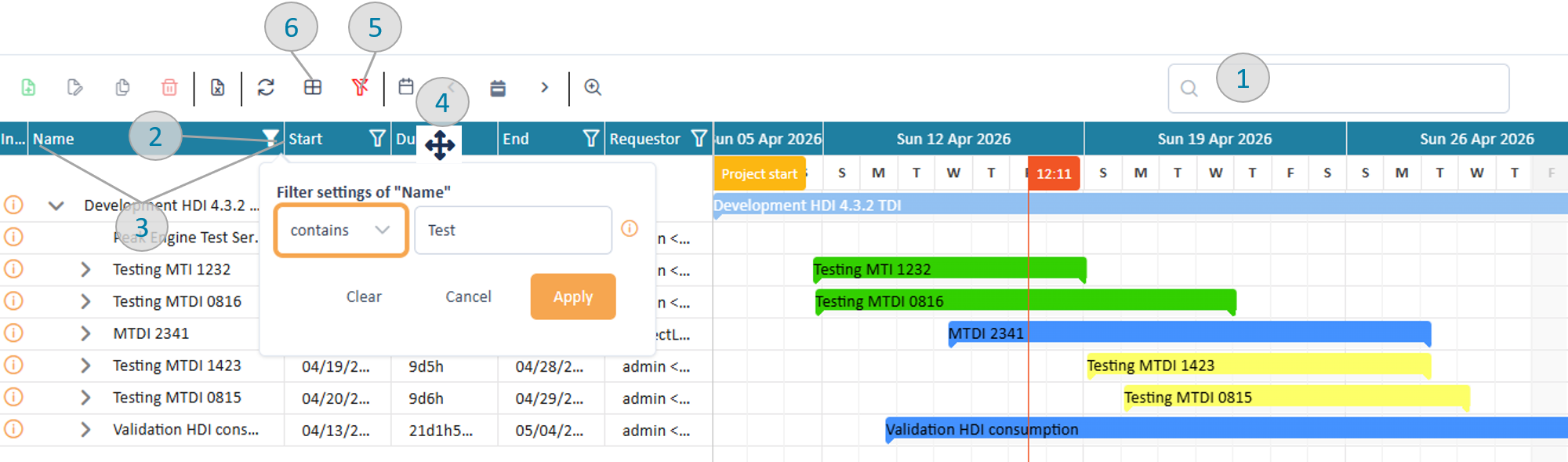Open the 'contains' filter operator dropdown
The height and width of the screenshot is (462, 1568).
[340, 230]
